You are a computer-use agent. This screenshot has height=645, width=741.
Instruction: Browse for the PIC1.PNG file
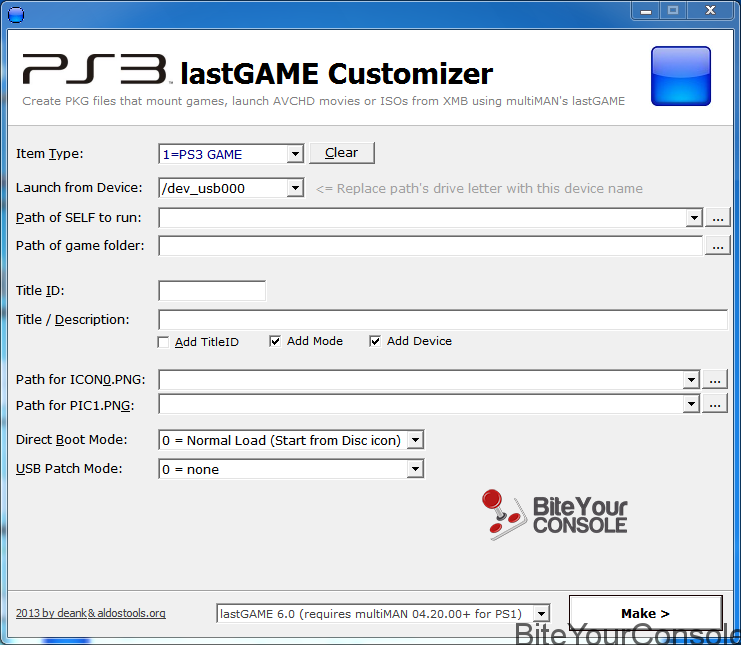click(x=715, y=404)
